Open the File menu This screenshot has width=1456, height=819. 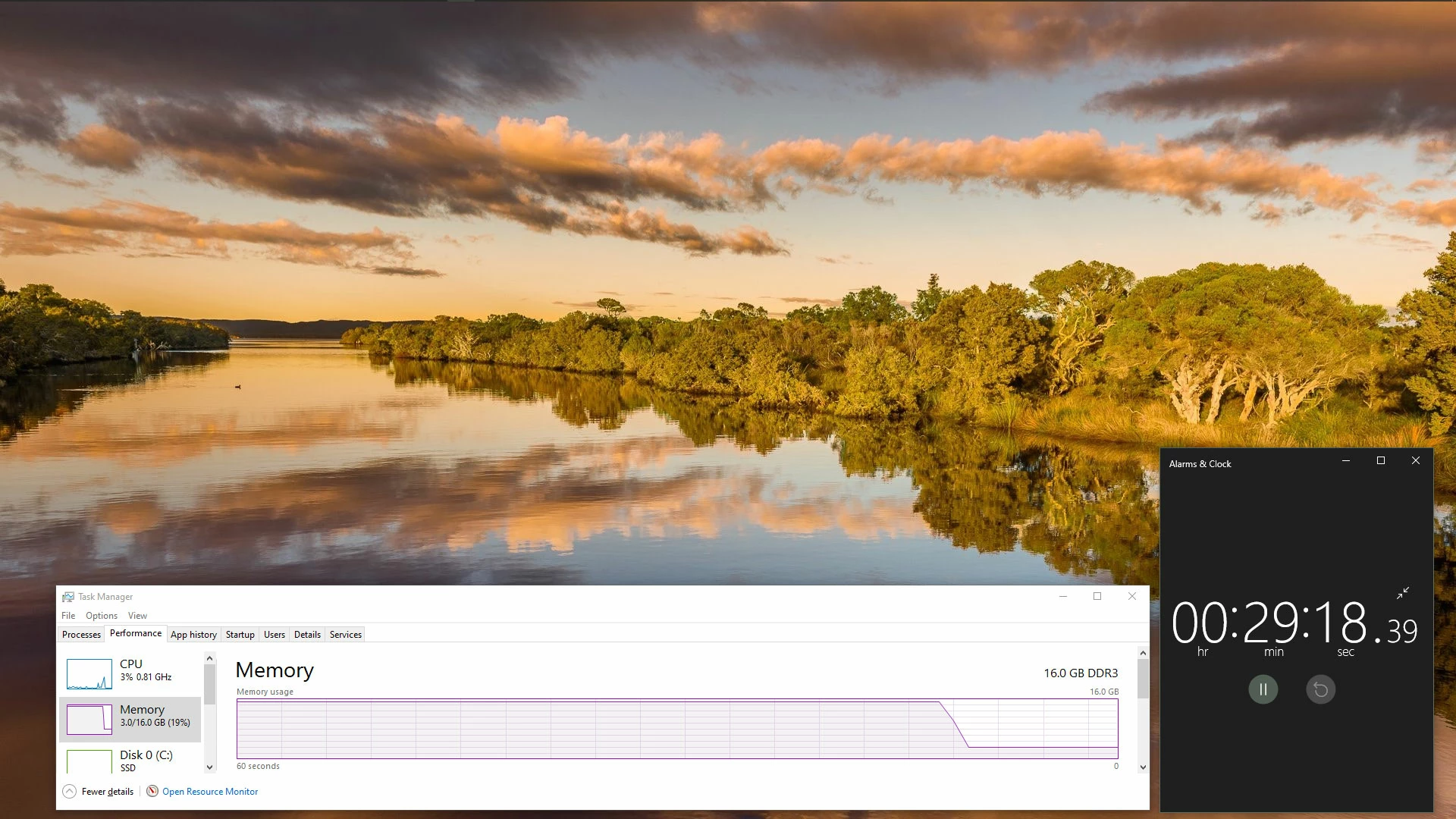coord(68,616)
